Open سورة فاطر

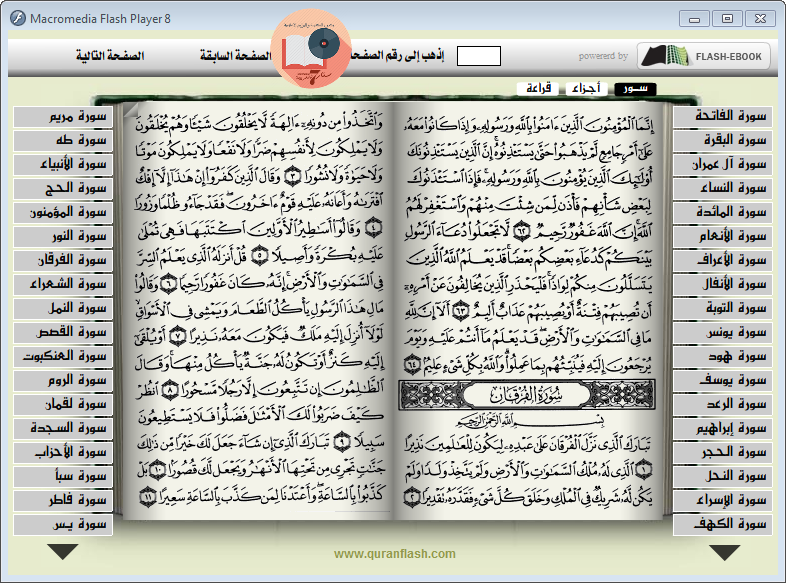pos(63,500)
